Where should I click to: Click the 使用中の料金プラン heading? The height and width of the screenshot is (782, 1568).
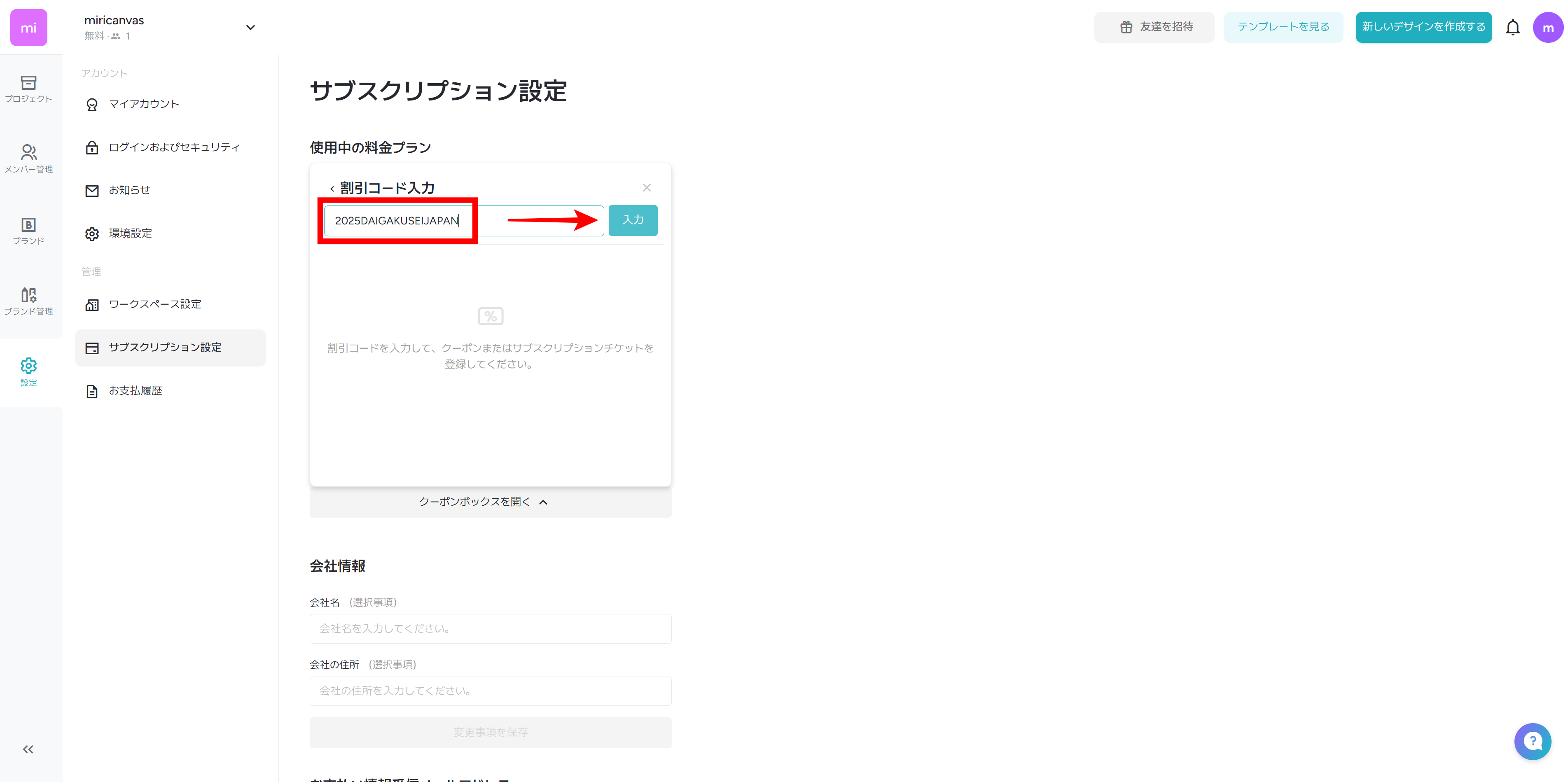pyautogui.click(x=370, y=147)
